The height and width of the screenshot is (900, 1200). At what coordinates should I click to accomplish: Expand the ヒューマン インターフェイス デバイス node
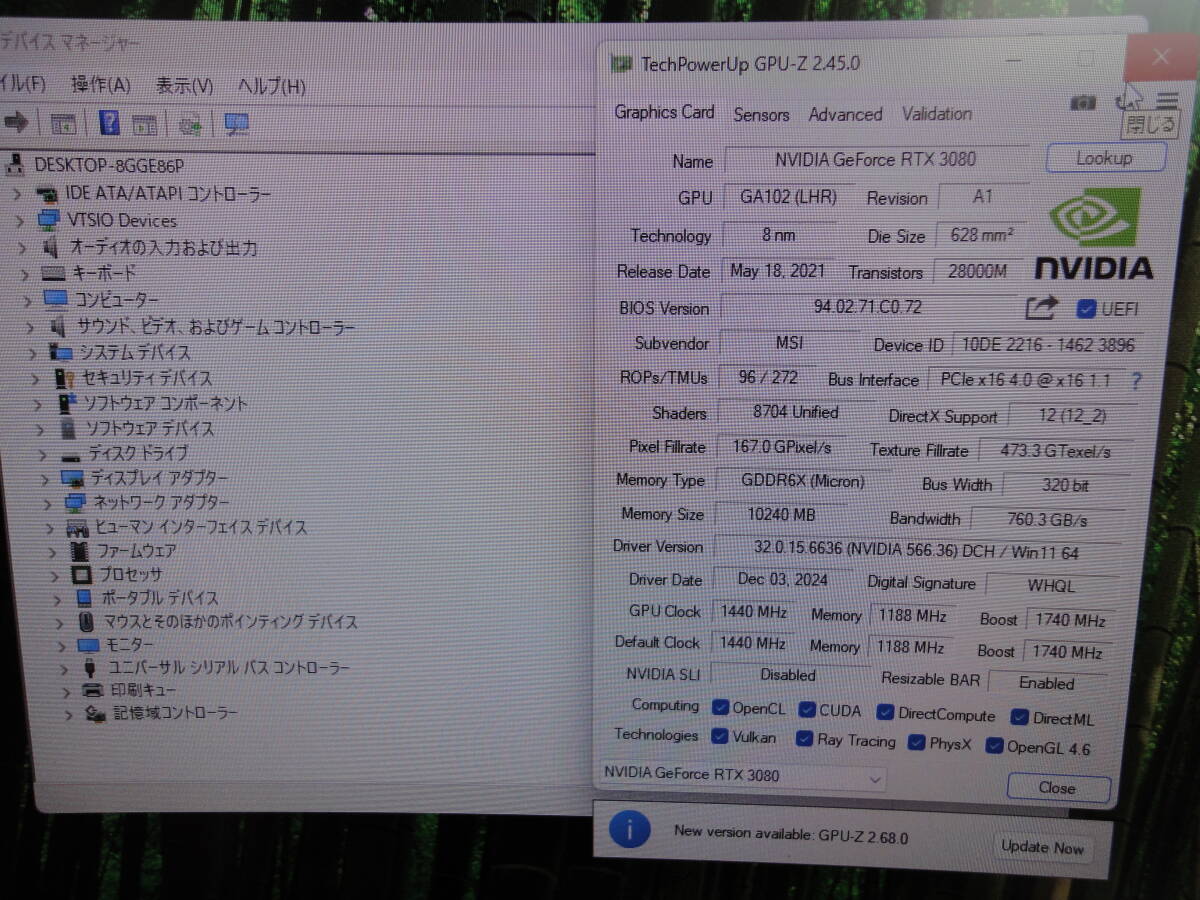point(50,527)
